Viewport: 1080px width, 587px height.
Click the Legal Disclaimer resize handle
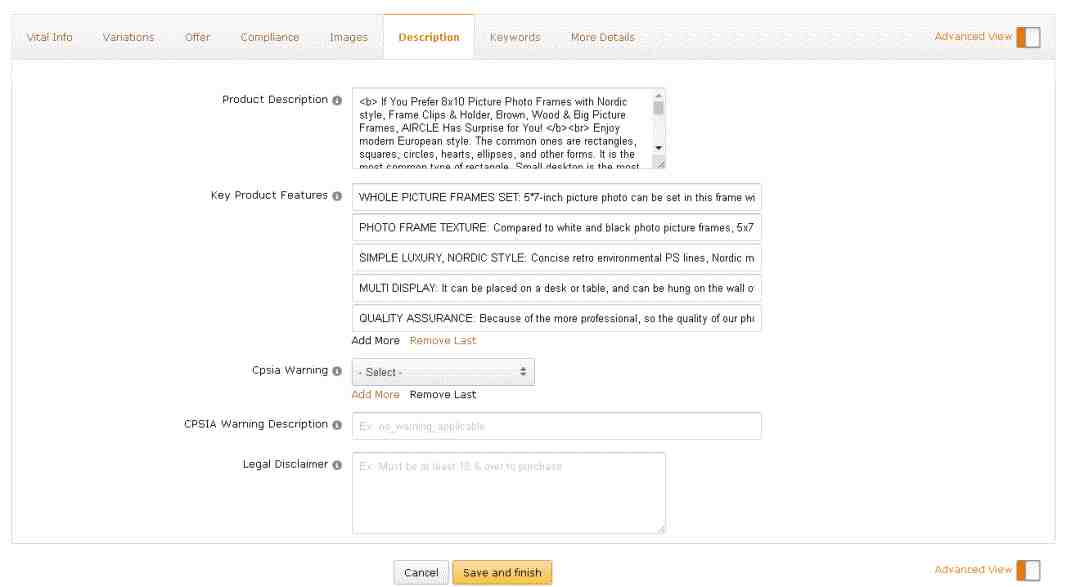click(x=661, y=529)
